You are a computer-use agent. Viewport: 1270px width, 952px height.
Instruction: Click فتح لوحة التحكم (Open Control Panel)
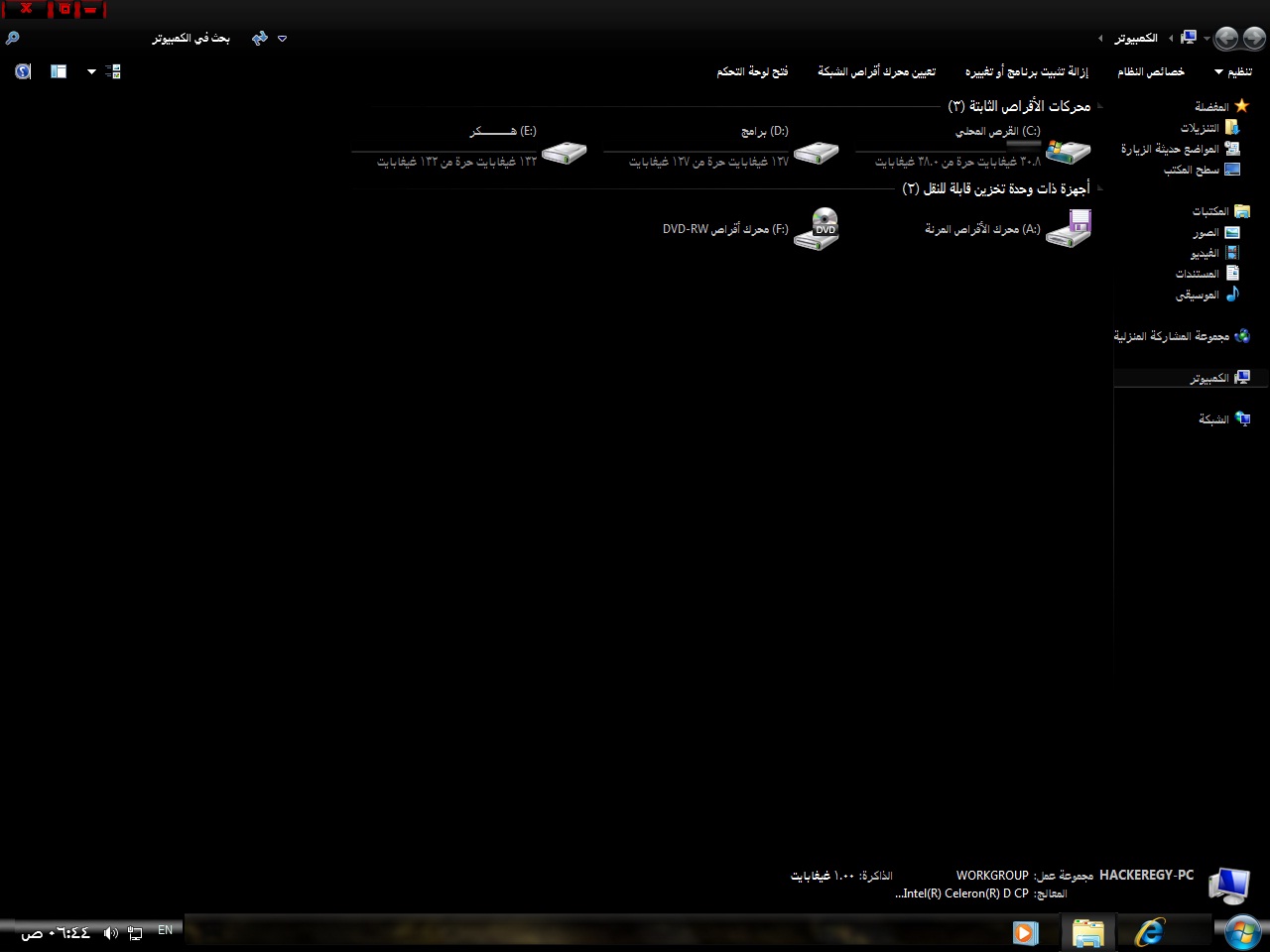752,71
